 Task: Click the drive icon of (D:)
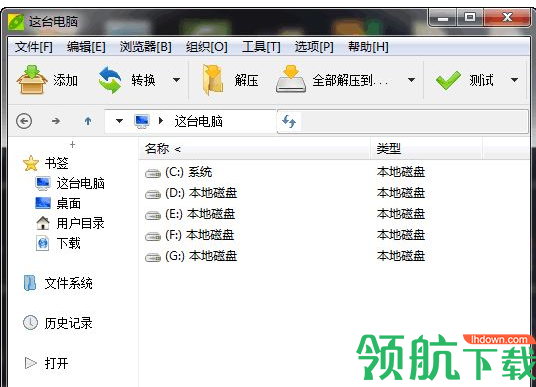tap(152, 194)
